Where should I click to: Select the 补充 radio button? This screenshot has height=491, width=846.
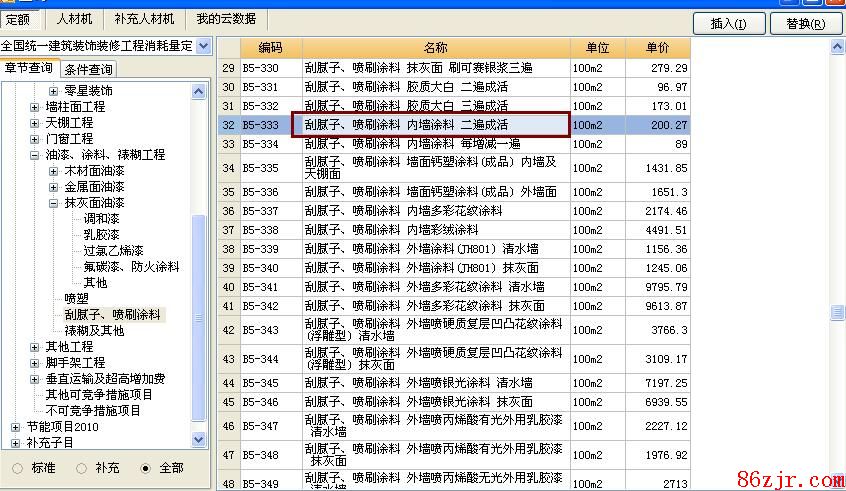[81, 467]
